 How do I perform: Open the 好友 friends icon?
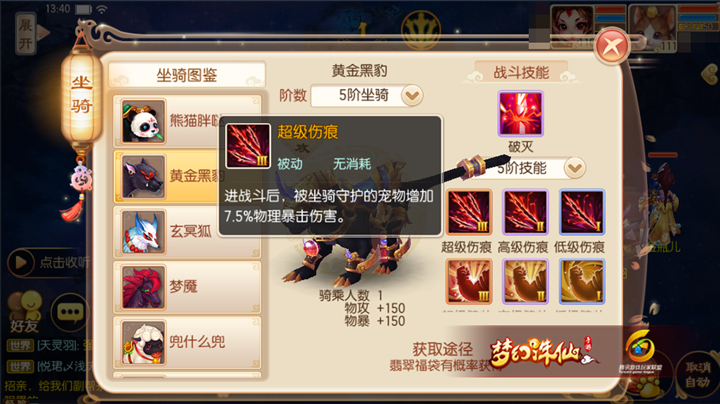pos(25,312)
